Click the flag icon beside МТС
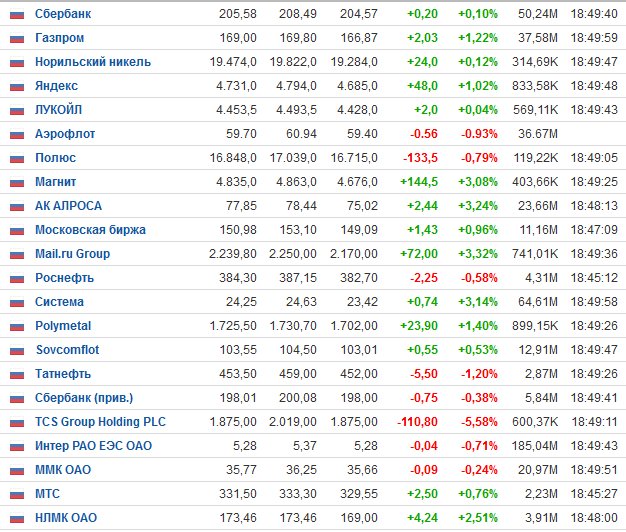The width and height of the screenshot is (626, 532). click(17, 494)
